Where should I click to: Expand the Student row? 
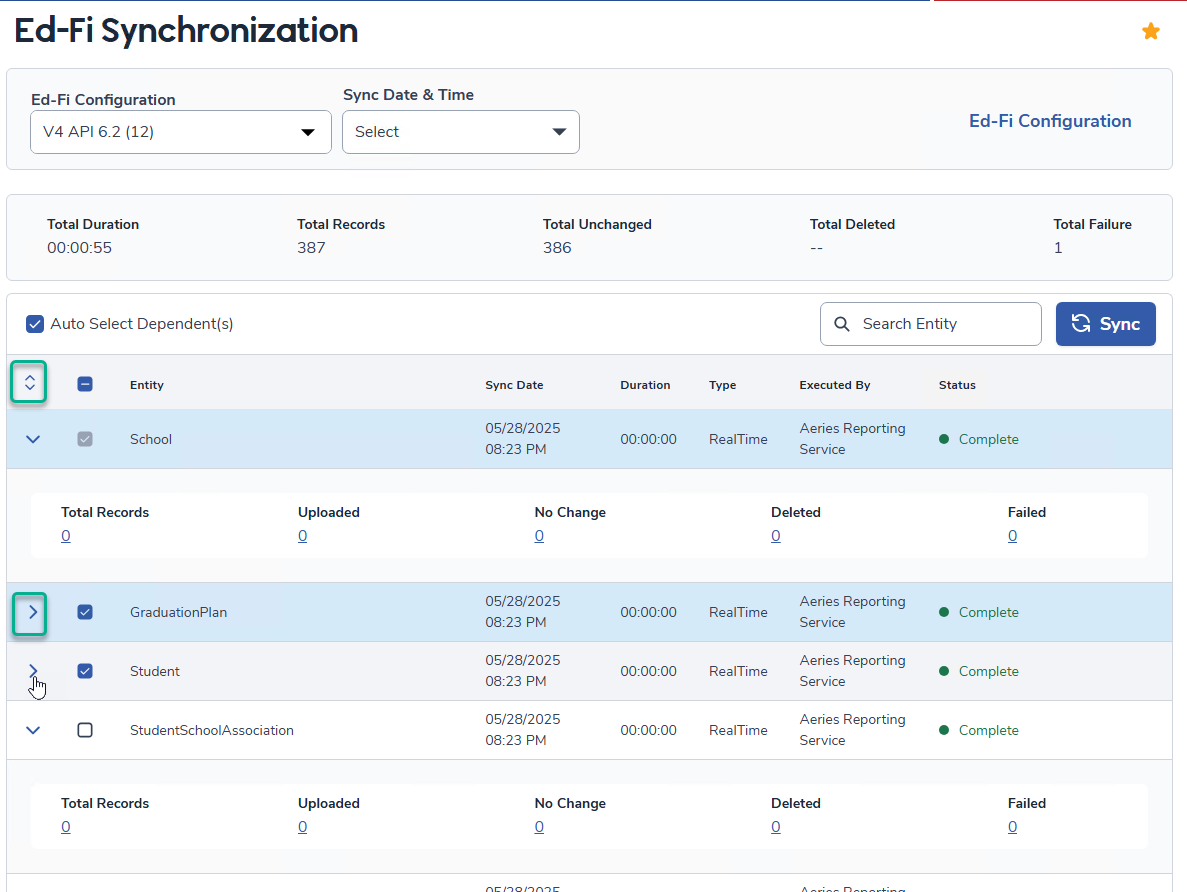33,671
